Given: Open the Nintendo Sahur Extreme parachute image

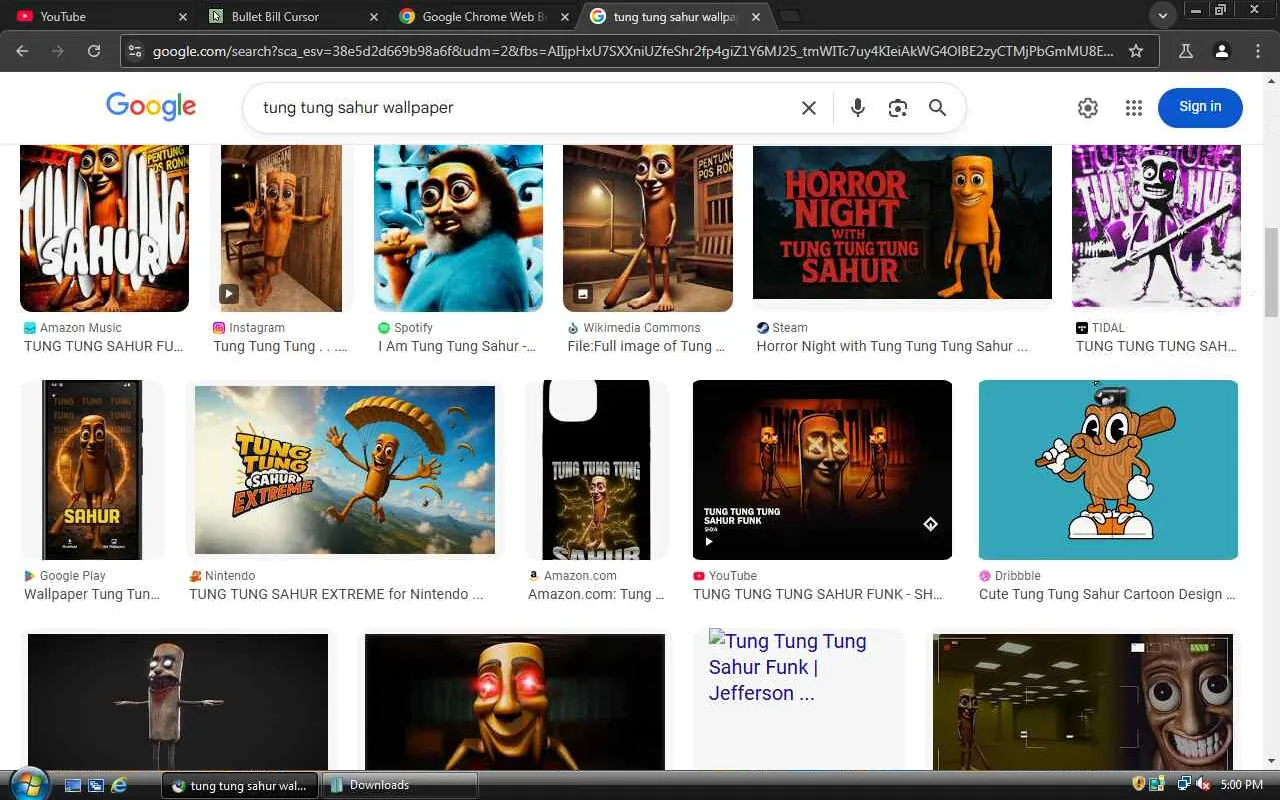Looking at the screenshot, I should tap(345, 470).
